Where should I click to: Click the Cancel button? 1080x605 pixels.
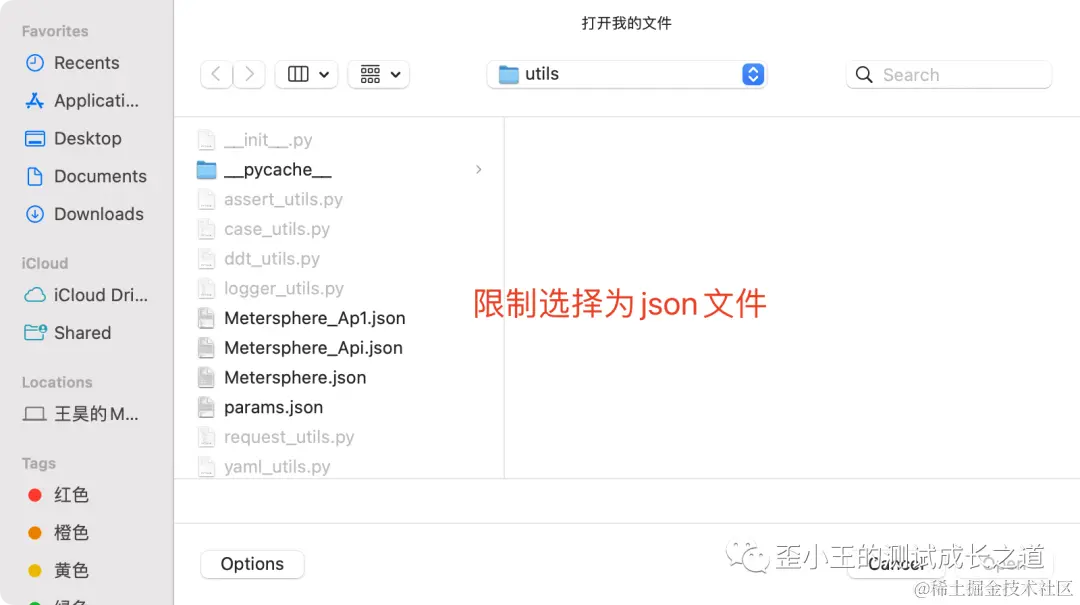tap(895, 564)
